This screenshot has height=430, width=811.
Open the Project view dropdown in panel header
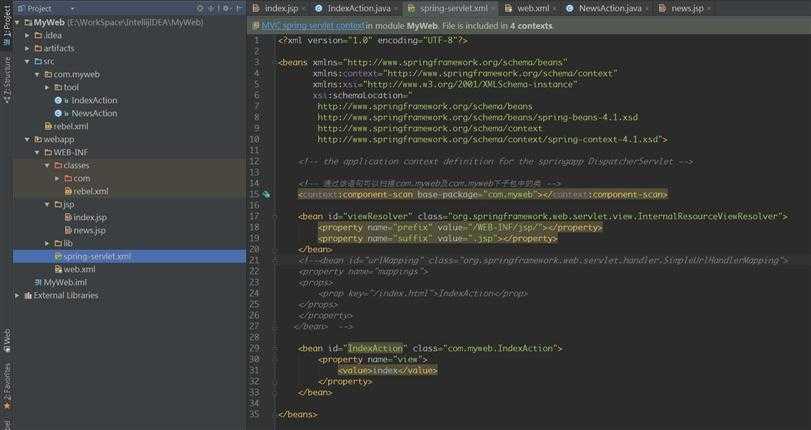(72, 9)
